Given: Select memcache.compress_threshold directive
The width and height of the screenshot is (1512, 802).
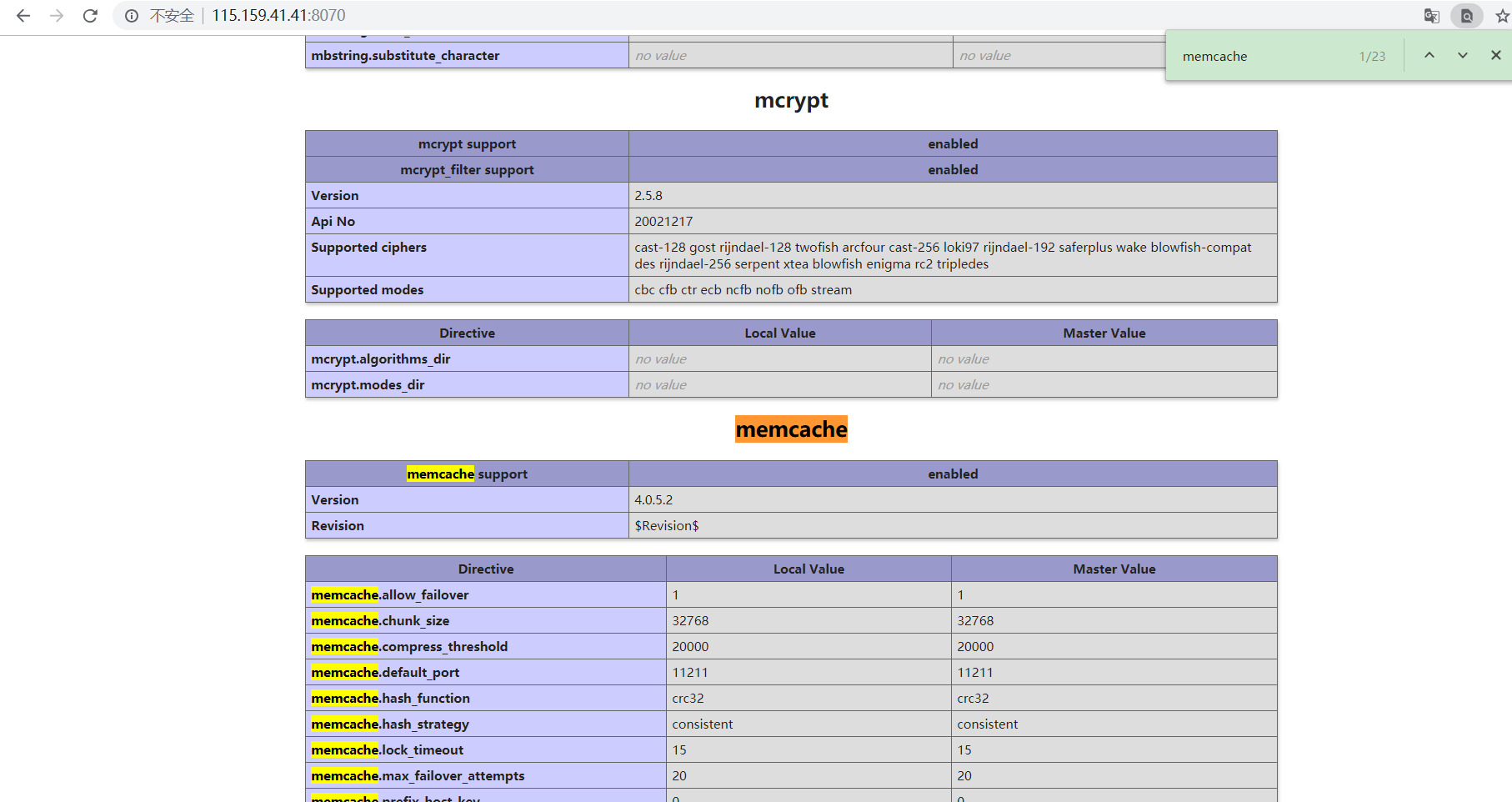Looking at the screenshot, I should pos(409,647).
